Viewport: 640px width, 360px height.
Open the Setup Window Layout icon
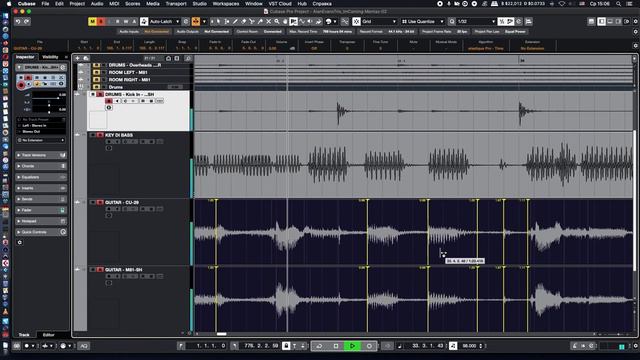[627, 22]
